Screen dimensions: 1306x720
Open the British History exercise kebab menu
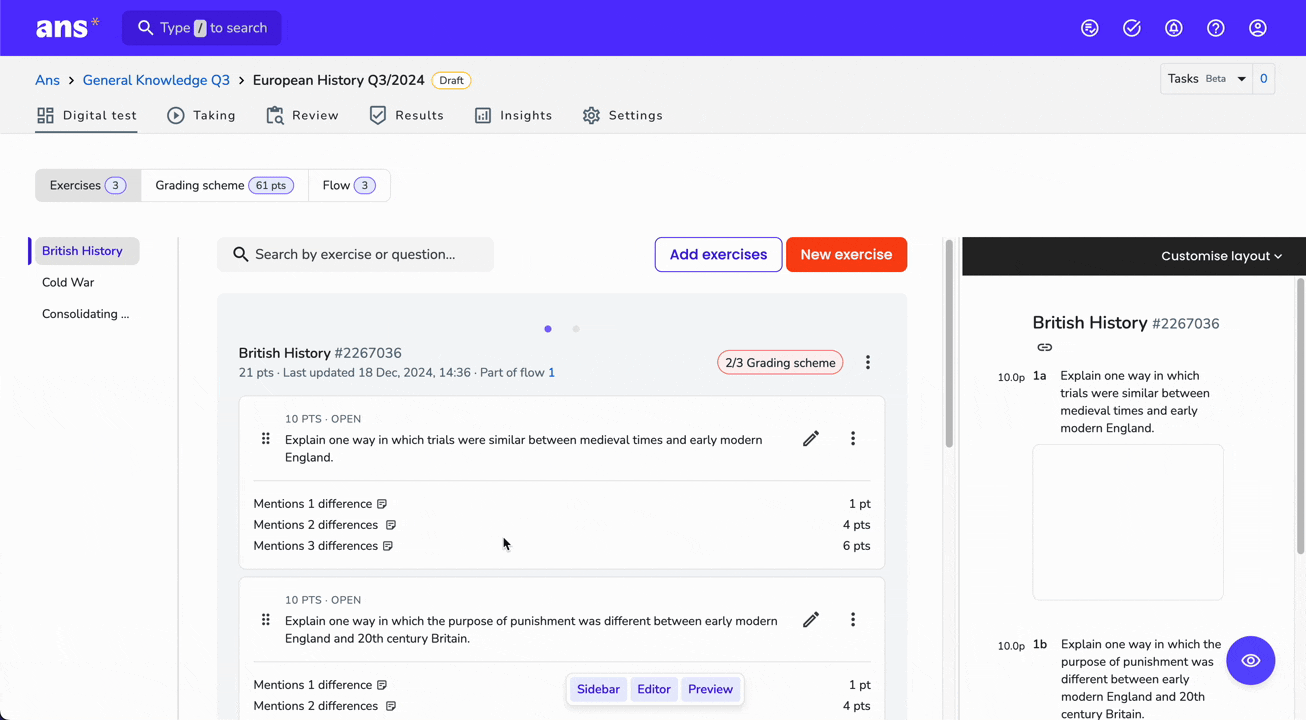(868, 362)
